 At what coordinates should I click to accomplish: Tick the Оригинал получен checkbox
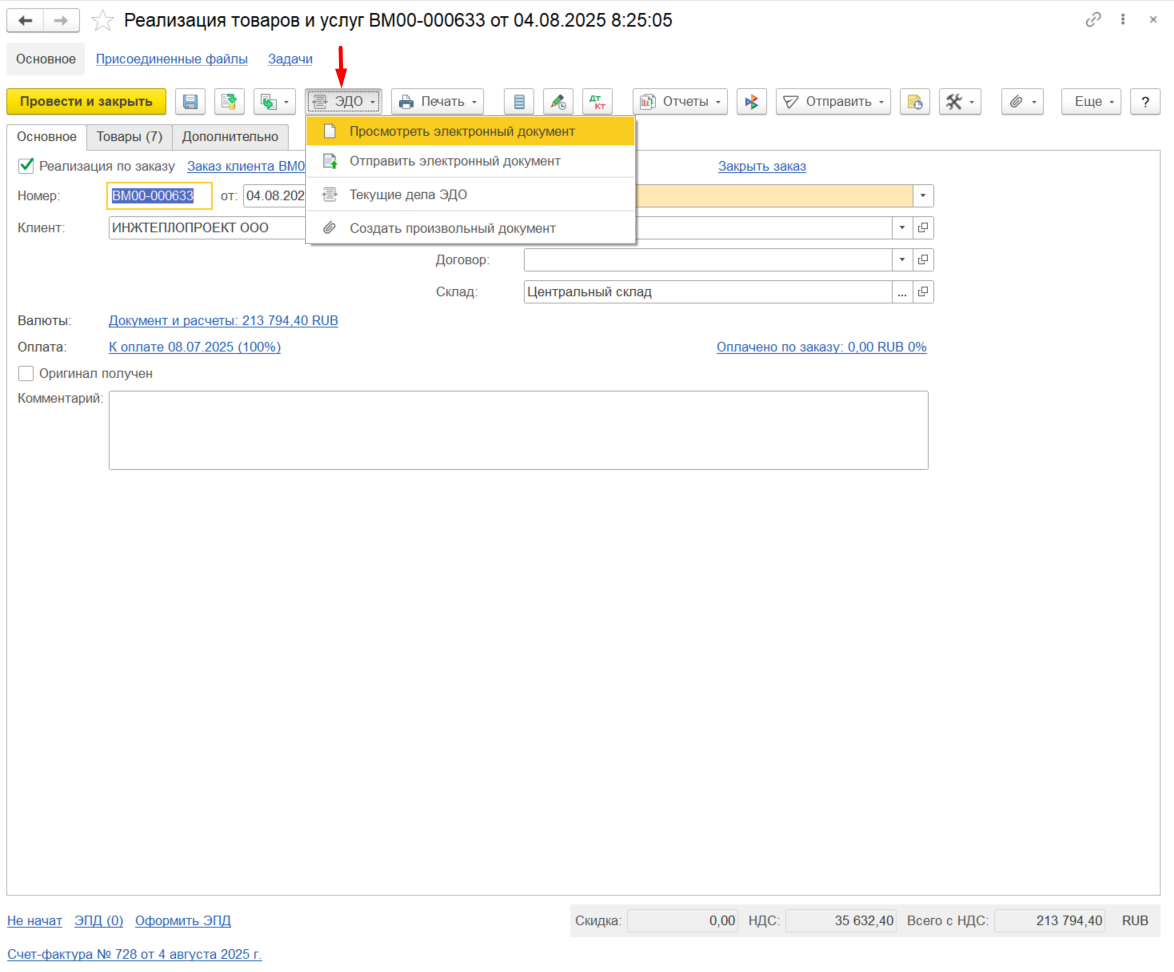(26, 373)
